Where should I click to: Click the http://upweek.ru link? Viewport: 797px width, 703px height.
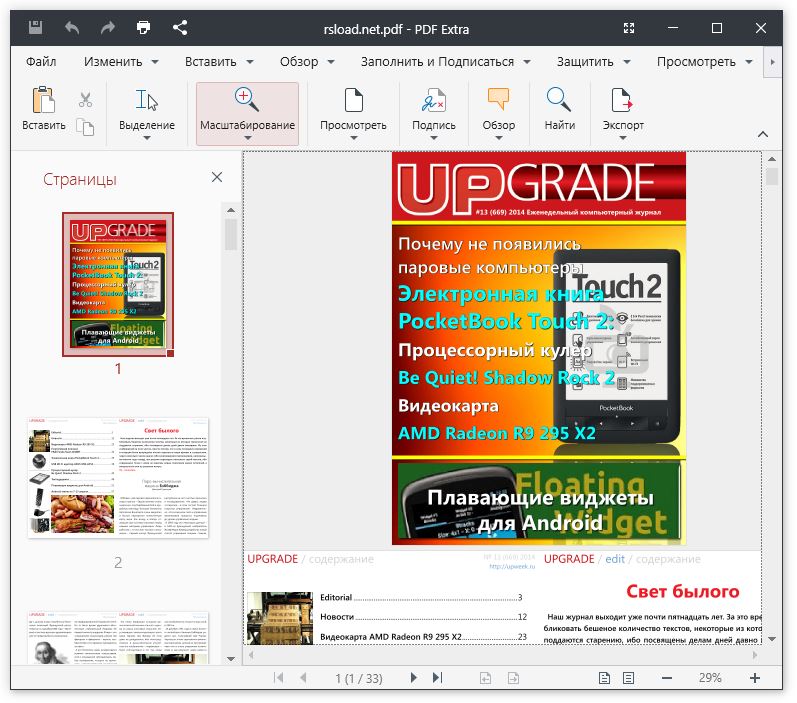[x=512, y=566]
